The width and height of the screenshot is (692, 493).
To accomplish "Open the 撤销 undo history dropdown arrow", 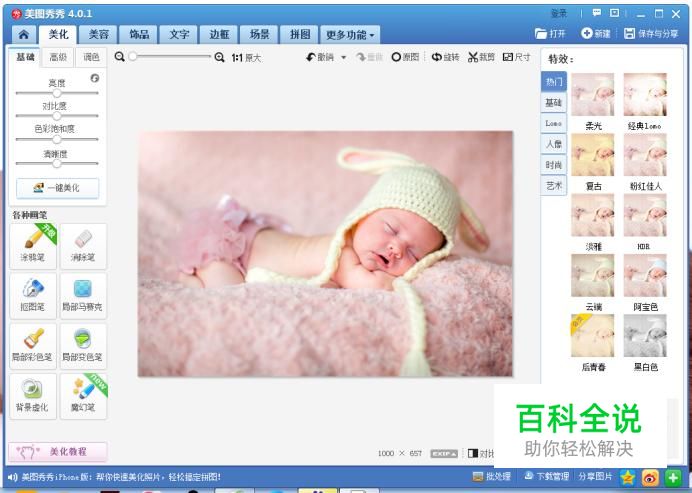I will pos(343,57).
